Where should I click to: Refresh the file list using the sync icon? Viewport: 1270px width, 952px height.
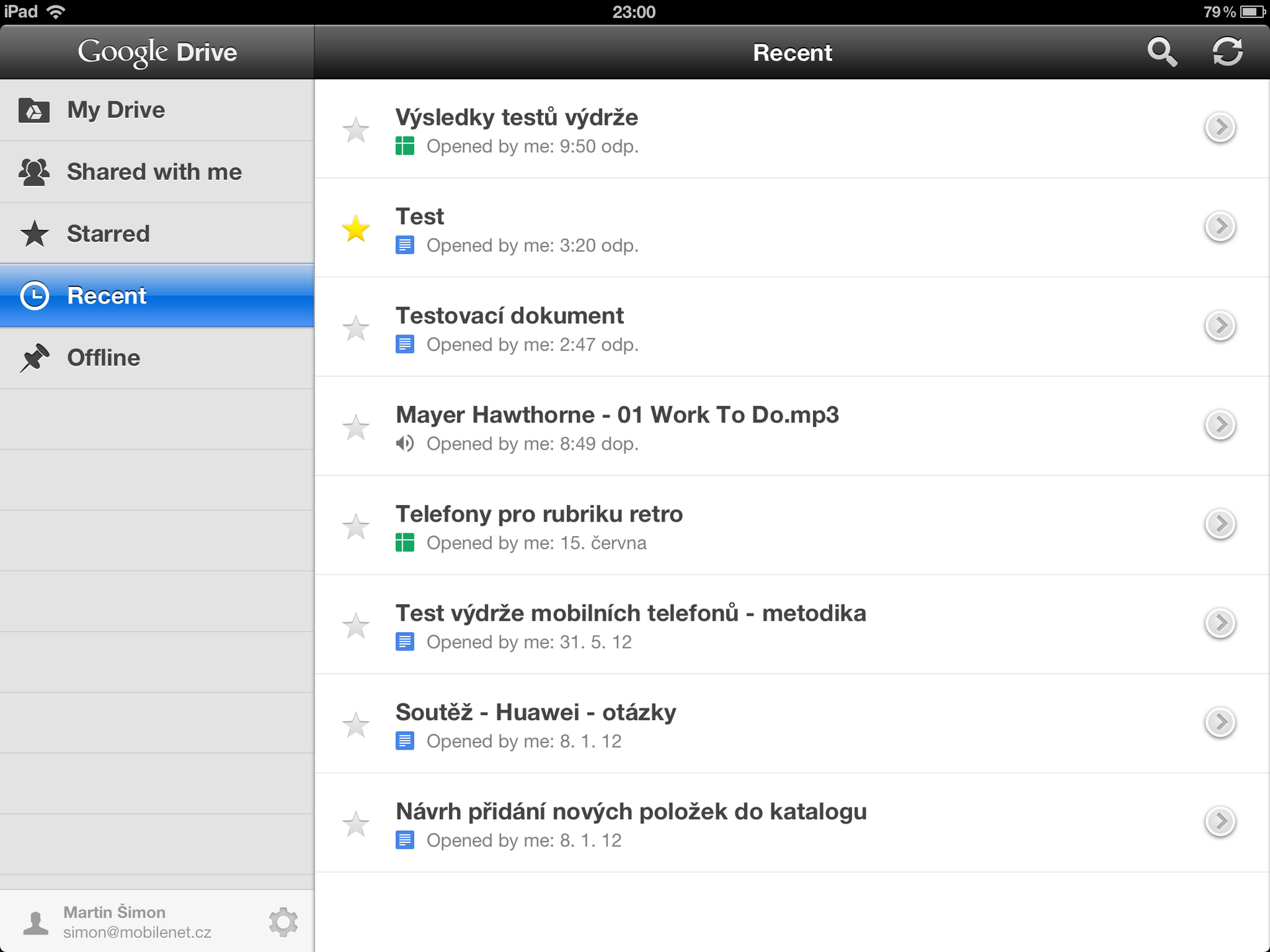[x=1228, y=52]
